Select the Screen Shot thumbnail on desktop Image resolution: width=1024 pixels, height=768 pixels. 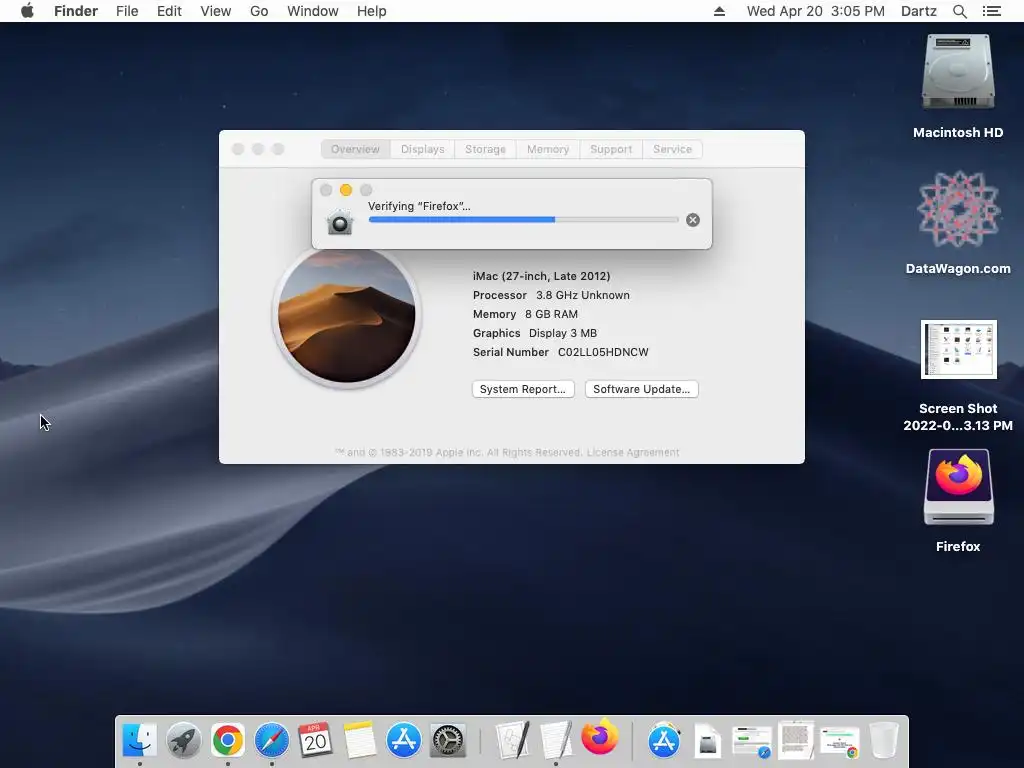point(958,349)
